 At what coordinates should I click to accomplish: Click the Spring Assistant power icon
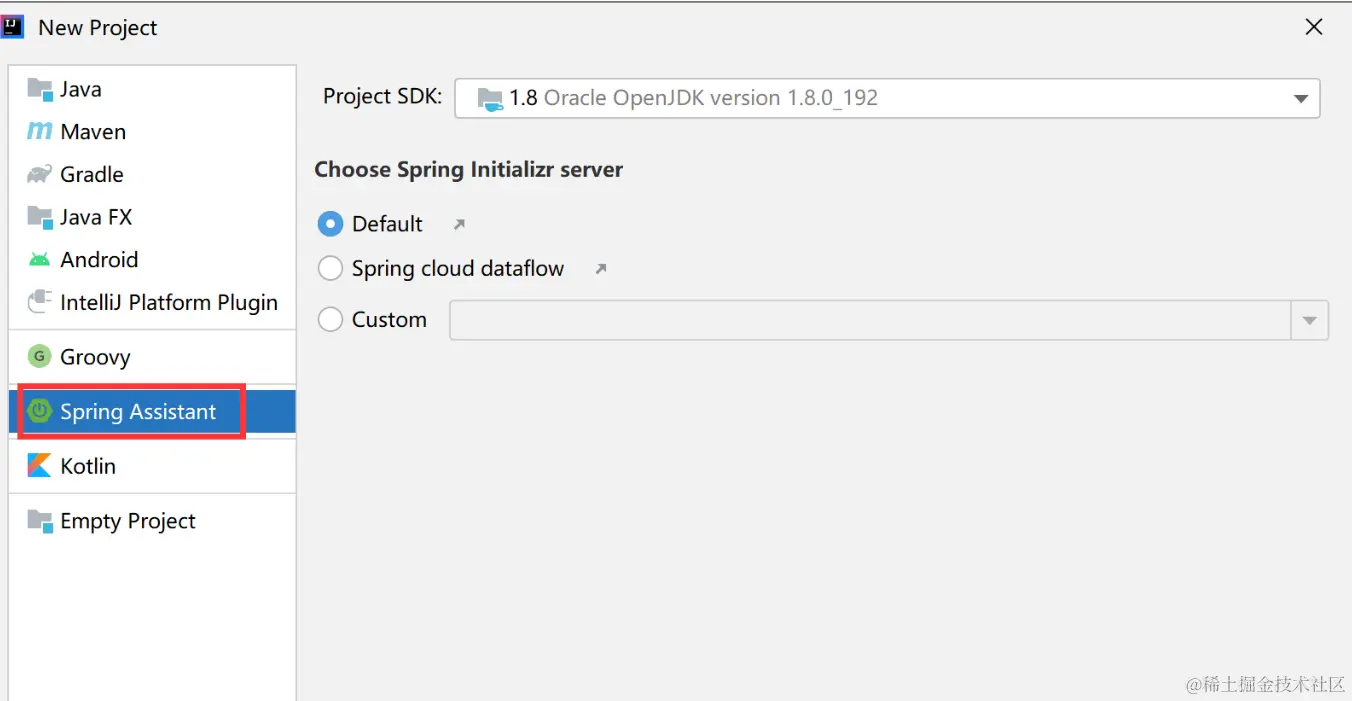pyautogui.click(x=39, y=411)
